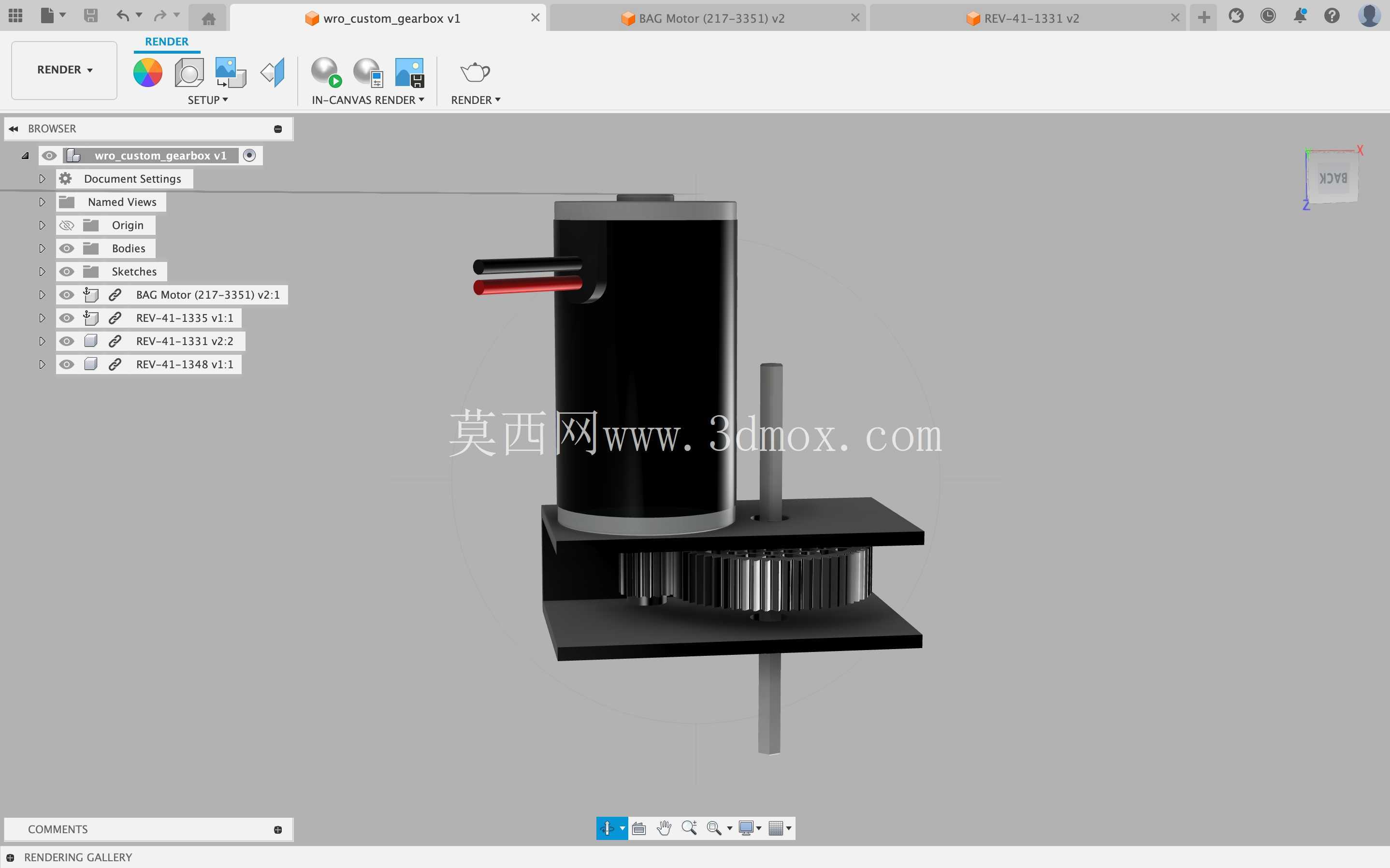Open the SETUP dropdown menu
1390x868 pixels.
coord(208,100)
